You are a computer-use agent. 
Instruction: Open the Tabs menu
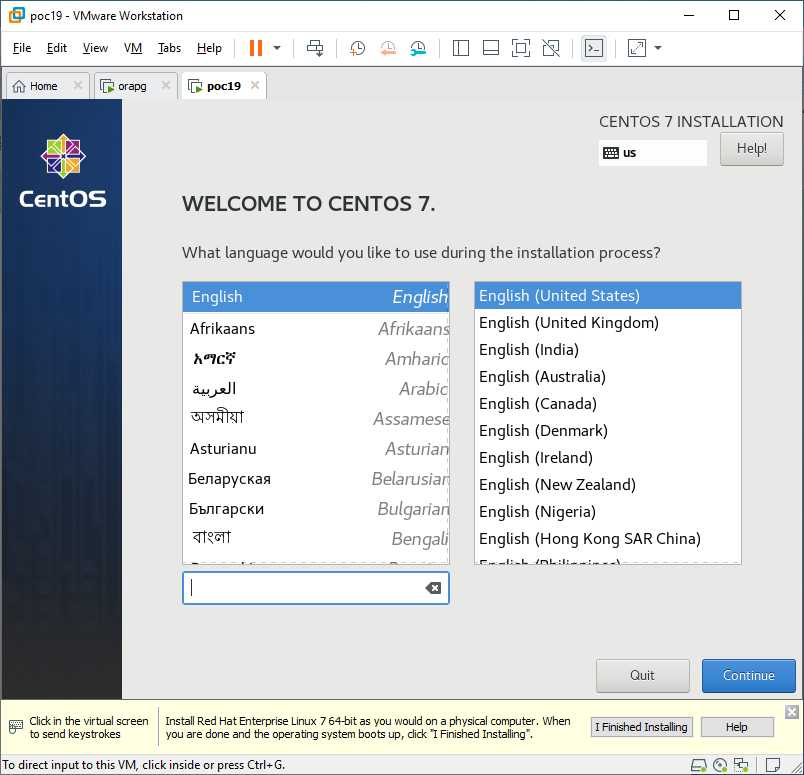pos(169,48)
